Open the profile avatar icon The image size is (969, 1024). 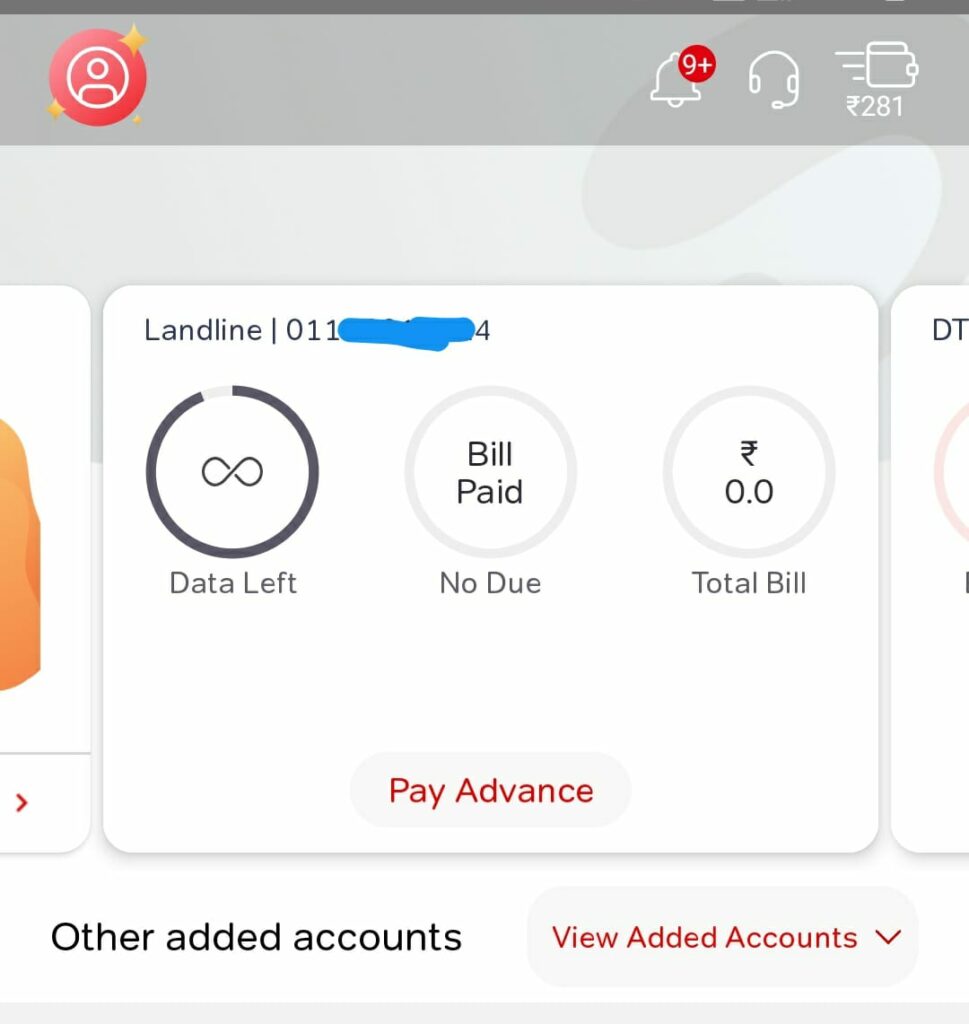[x=98, y=77]
